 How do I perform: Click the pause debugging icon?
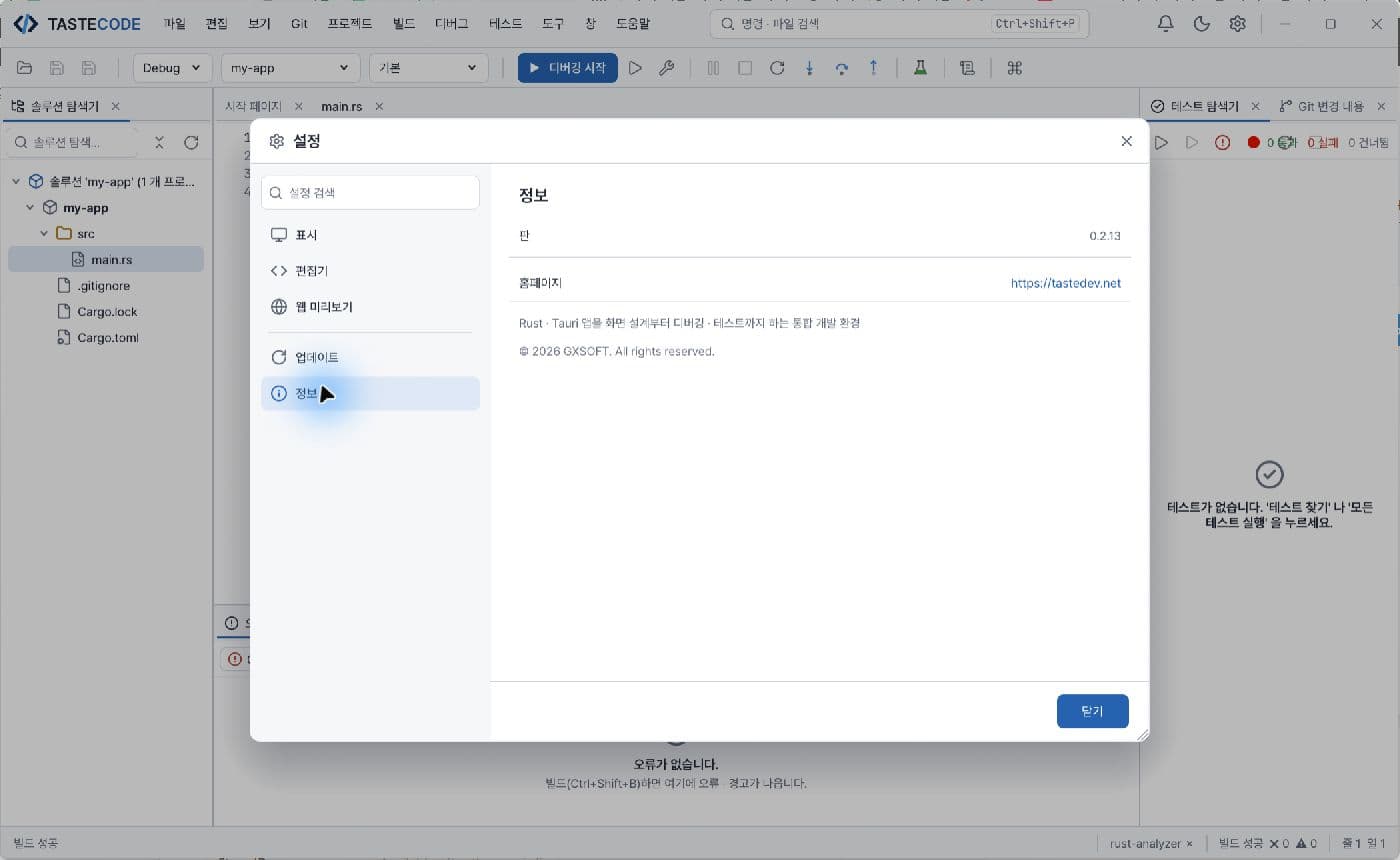[x=713, y=68]
